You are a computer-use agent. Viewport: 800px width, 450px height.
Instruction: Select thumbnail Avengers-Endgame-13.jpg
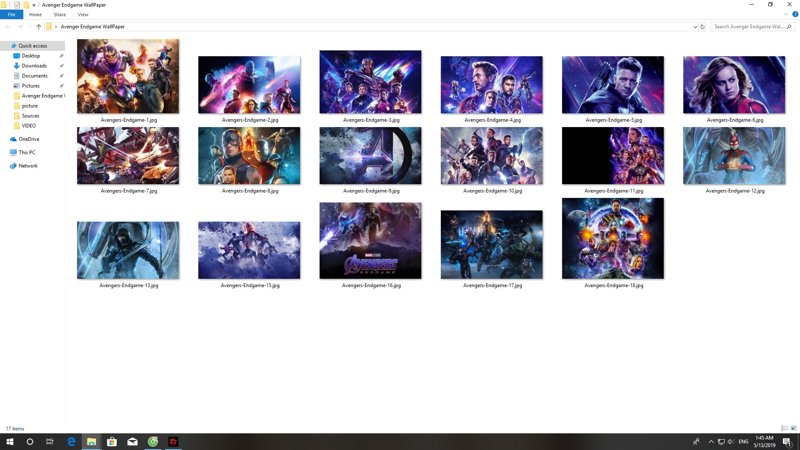coord(128,250)
